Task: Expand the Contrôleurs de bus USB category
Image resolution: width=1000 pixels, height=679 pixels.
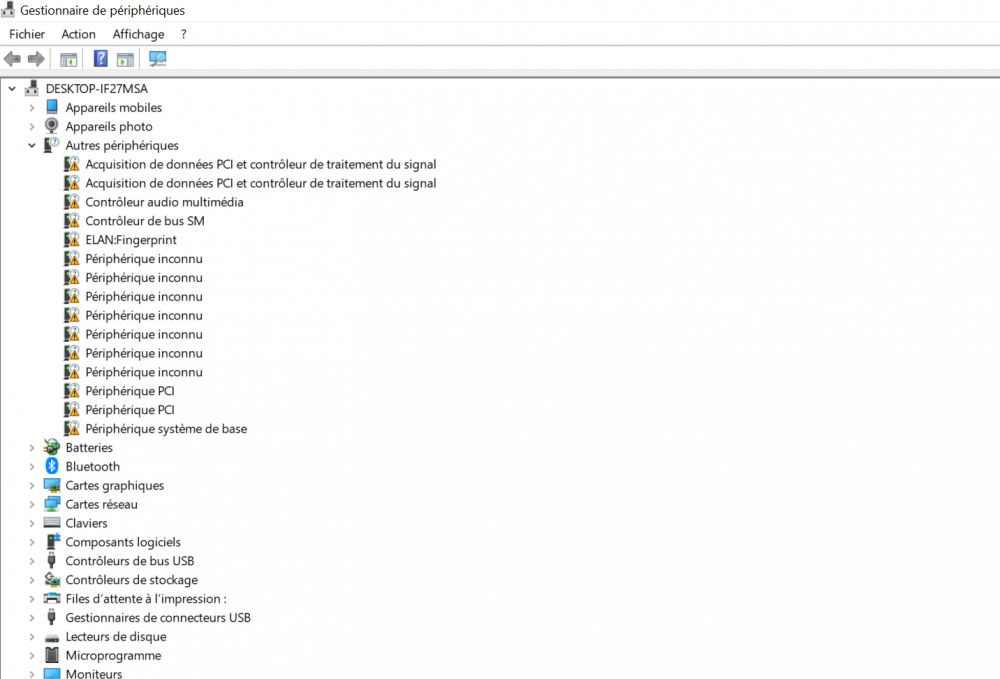Action: (31, 560)
